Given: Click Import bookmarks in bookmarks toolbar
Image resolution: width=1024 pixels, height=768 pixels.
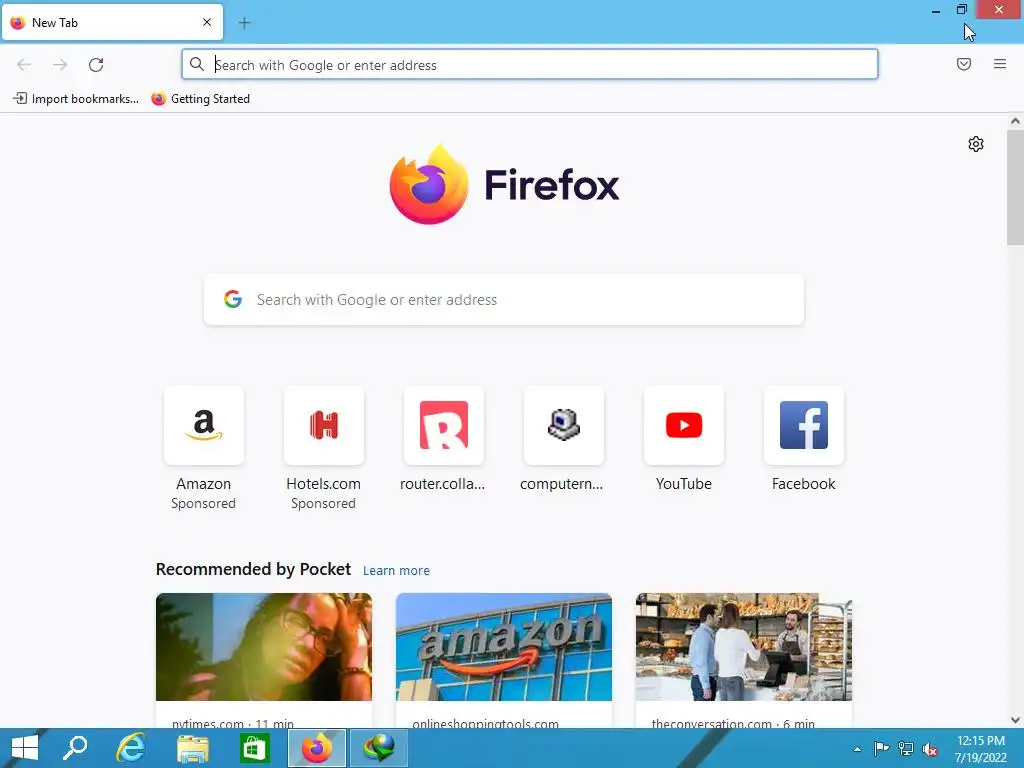Looking at the screenshot, I should (x=76, y=99).
